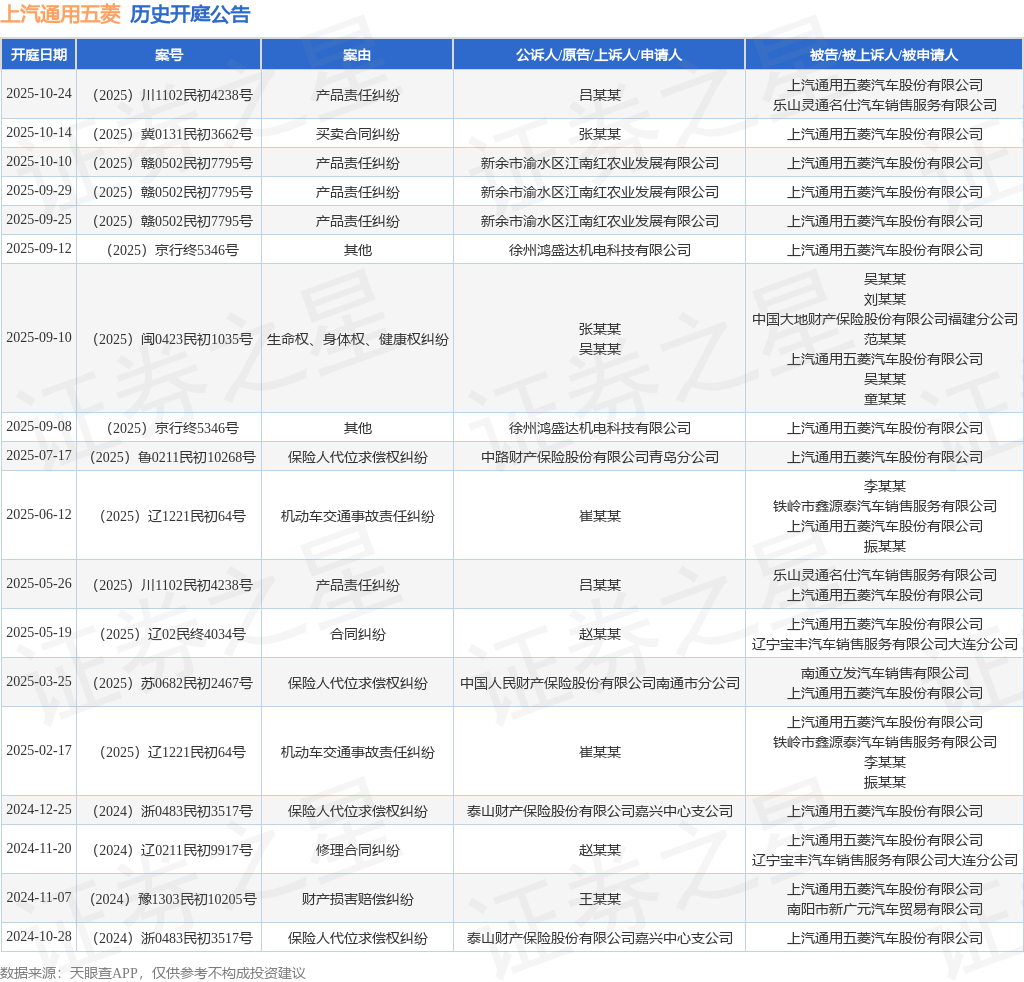Click case number (2025)冀0131民初3662号

pyautogui.click(x=170, y=134)
